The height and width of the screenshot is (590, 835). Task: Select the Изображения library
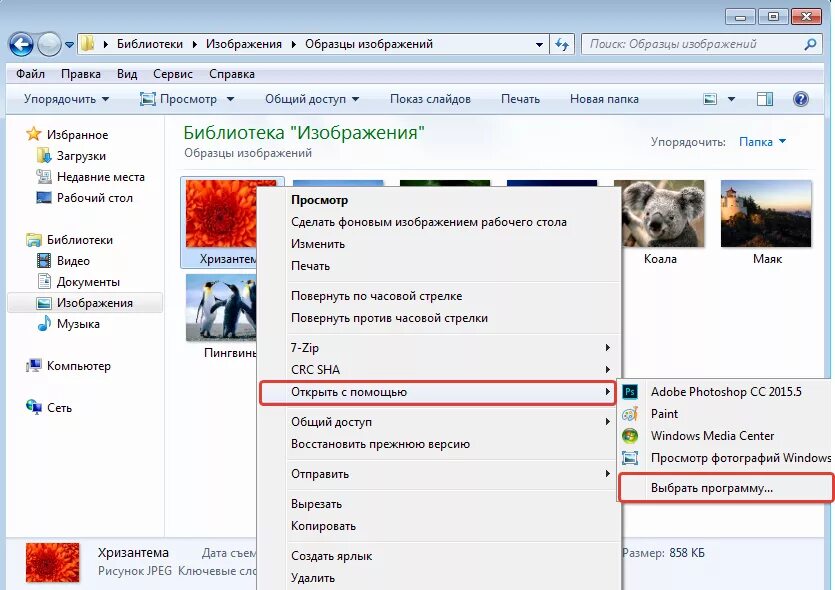85,303
